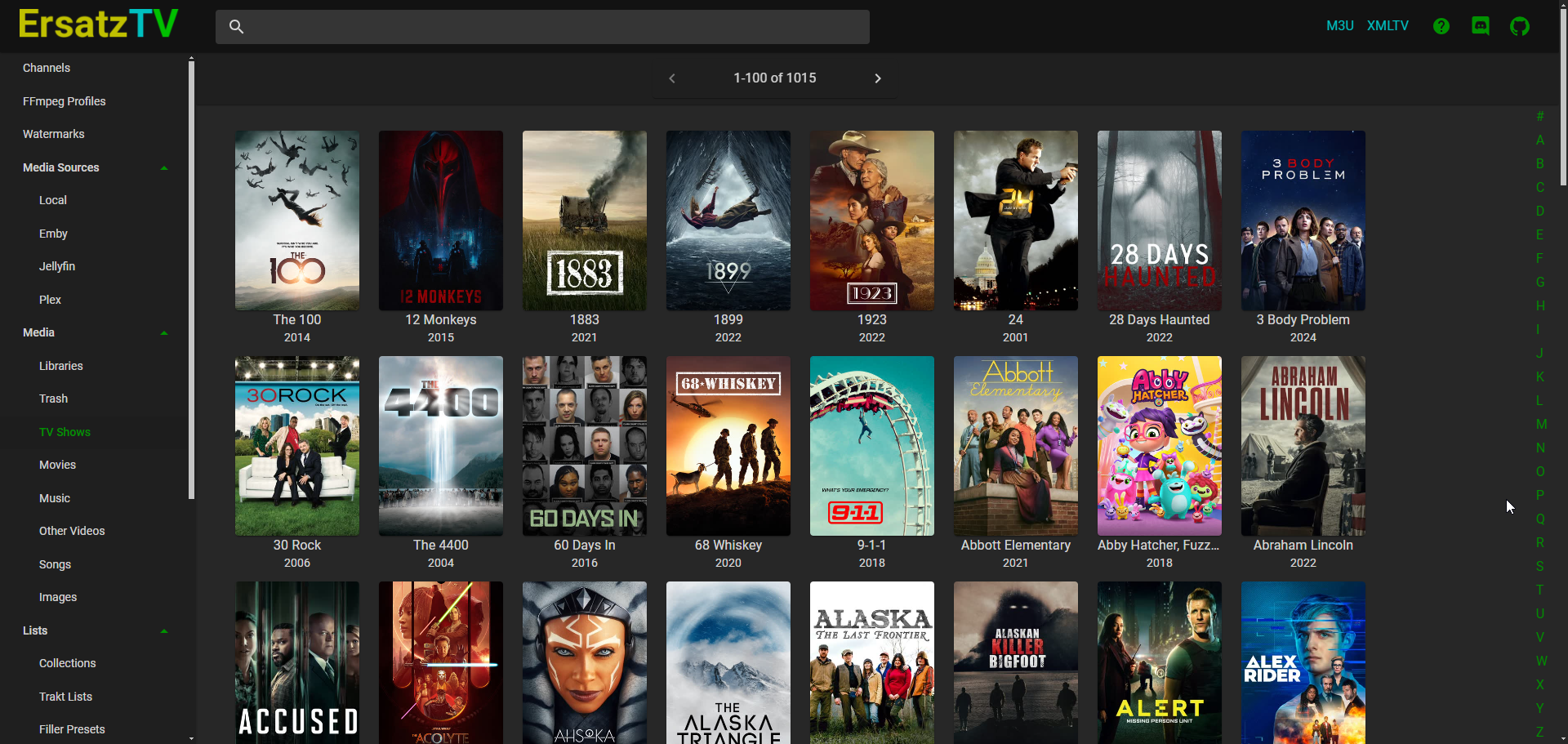Open the Accused poster
Viewport: 1568px width, 744px height.
297,662
